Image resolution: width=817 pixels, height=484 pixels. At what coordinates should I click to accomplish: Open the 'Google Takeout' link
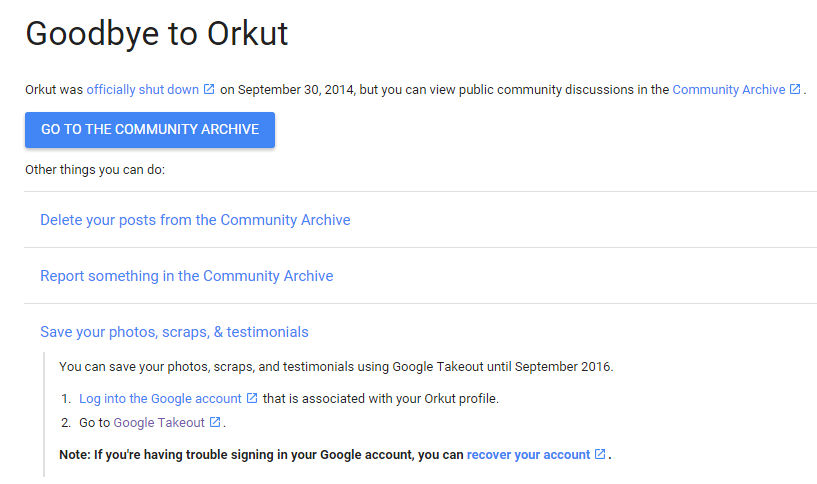[x=159, y=423]
